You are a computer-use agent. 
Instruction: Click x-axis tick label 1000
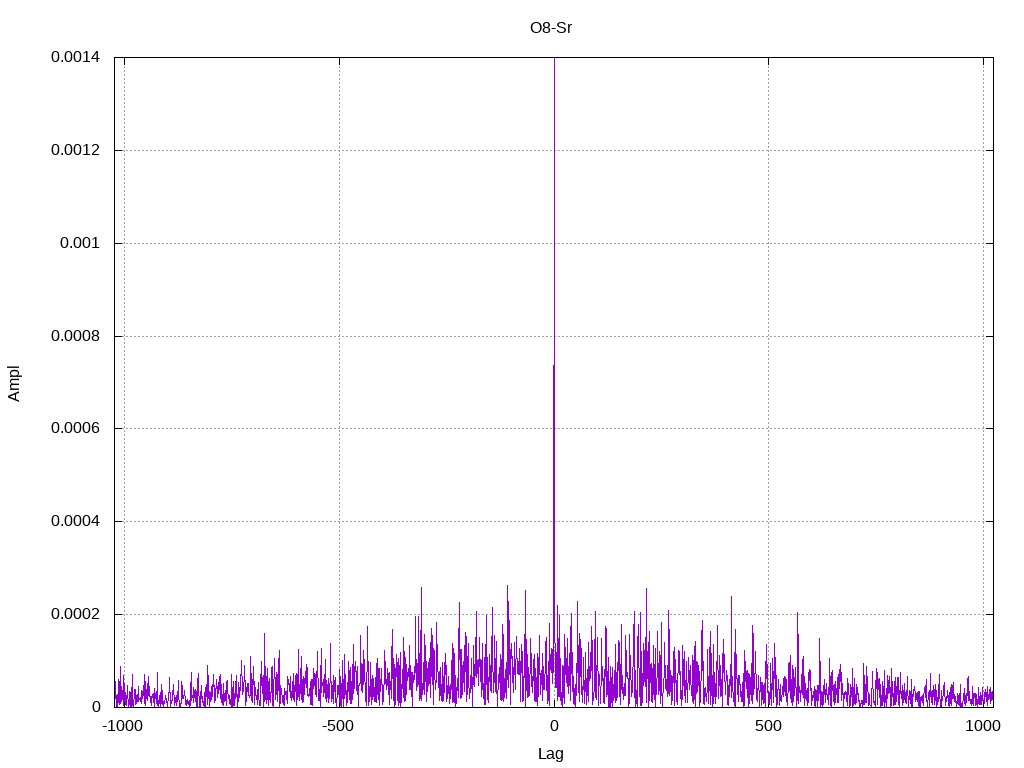pos(983,726)
